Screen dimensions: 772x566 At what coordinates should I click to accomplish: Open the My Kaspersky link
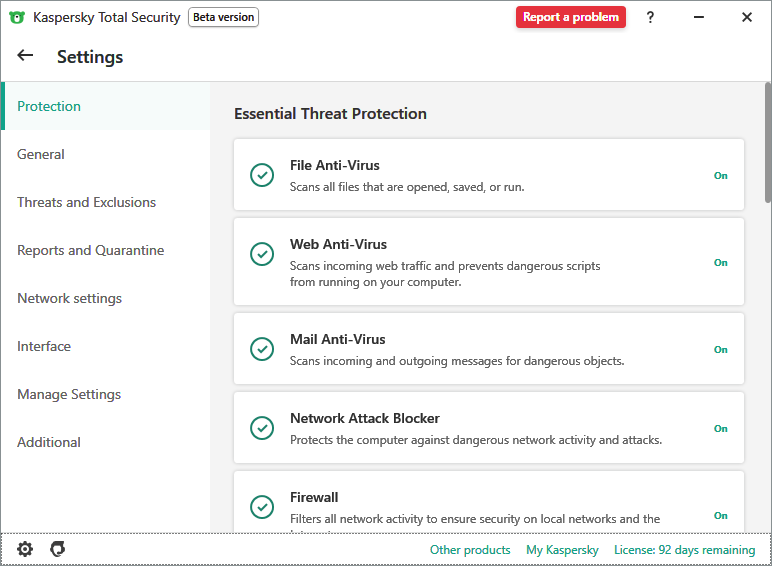click(562, 550)
